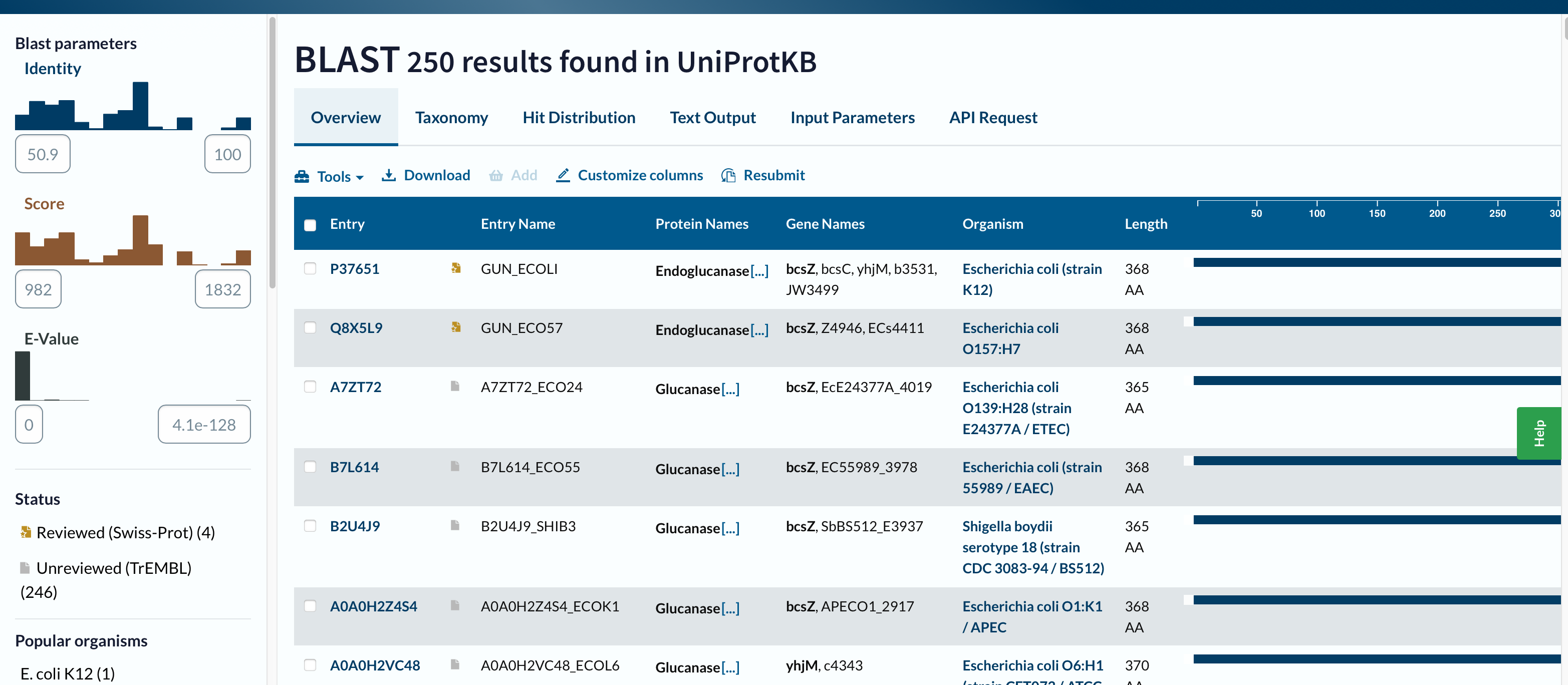
Task: Click reviewed Swiss-Prot icon for Q8X5L9
Action: (455, 326)
